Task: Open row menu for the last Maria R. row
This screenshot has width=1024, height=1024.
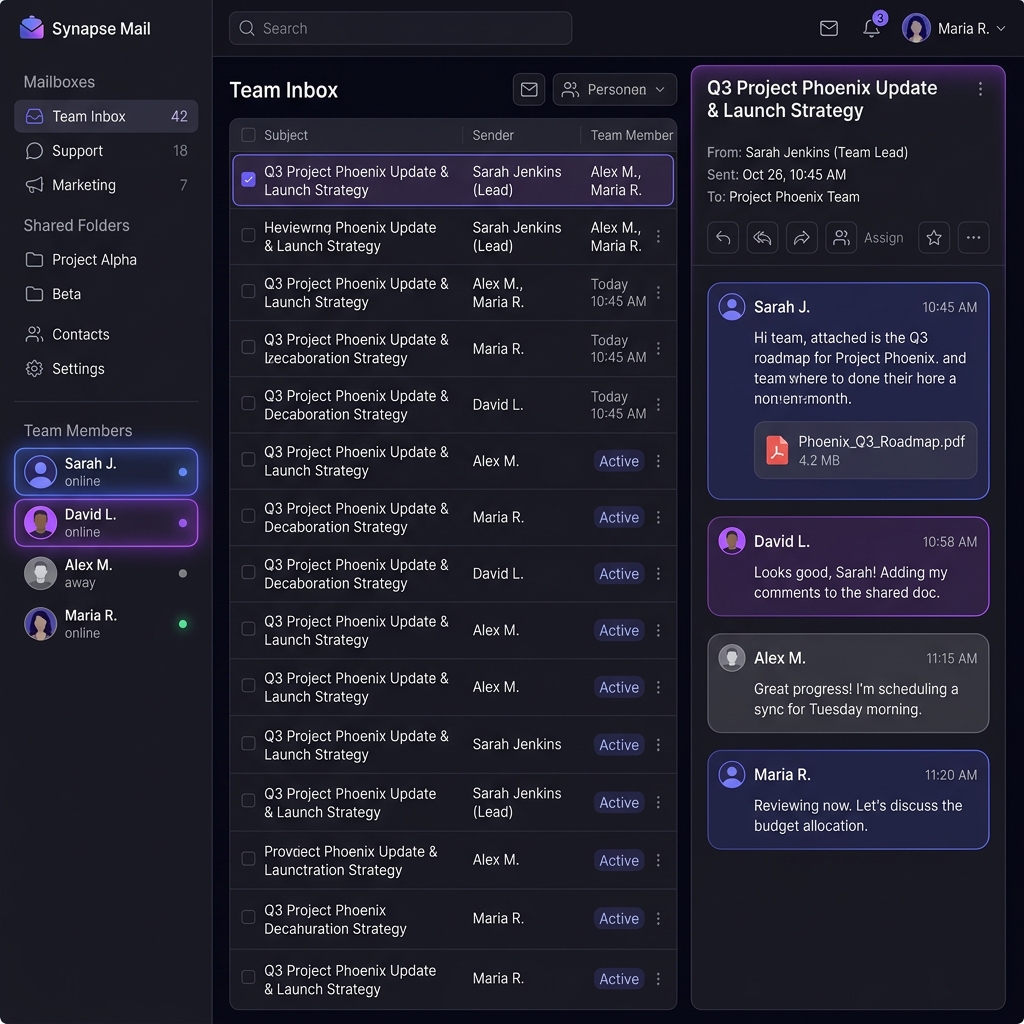Action: pos(658,978)
